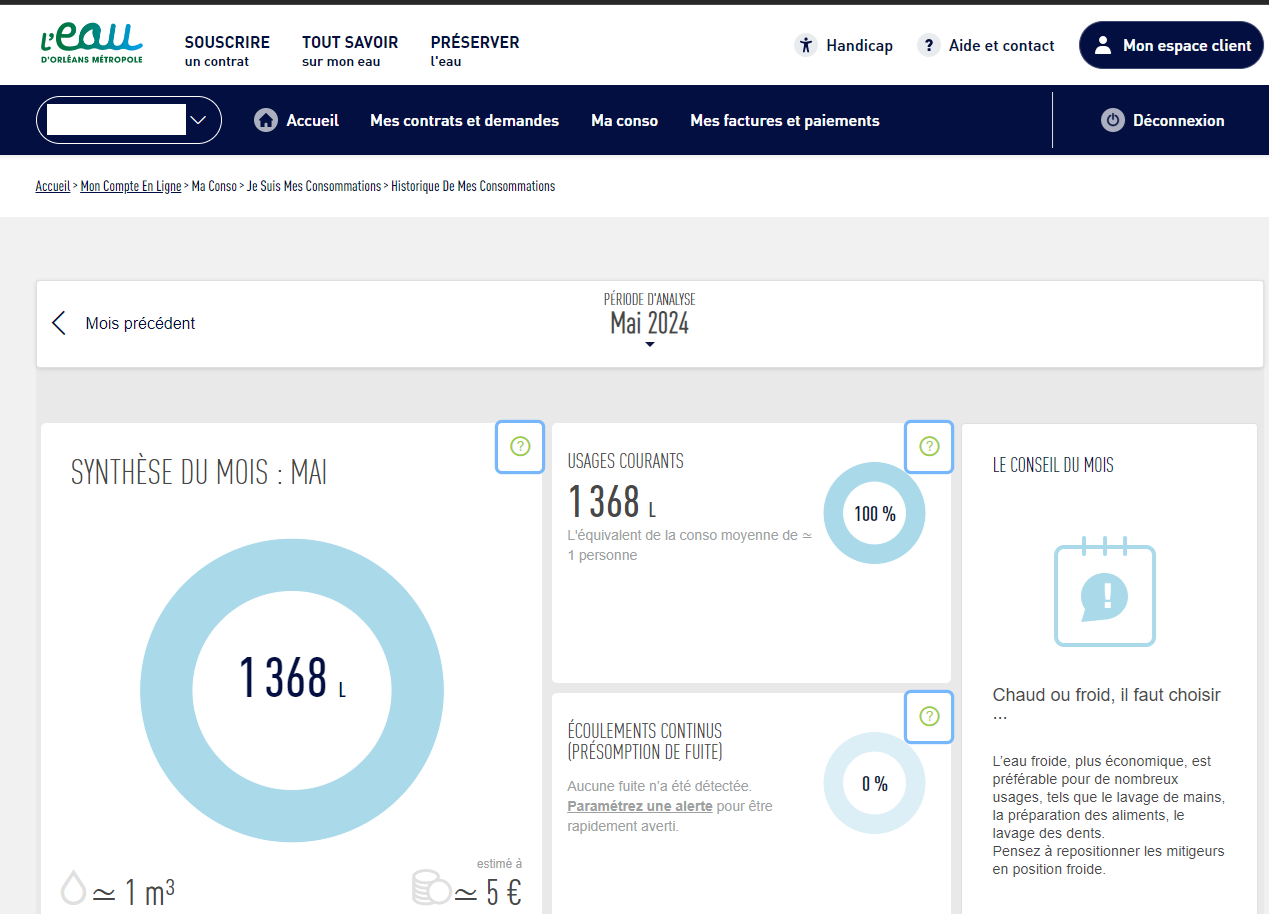This screenshot has width=1269, height=914.
Task: Open help for Synthèse du mois card
Action: point(520,447)
